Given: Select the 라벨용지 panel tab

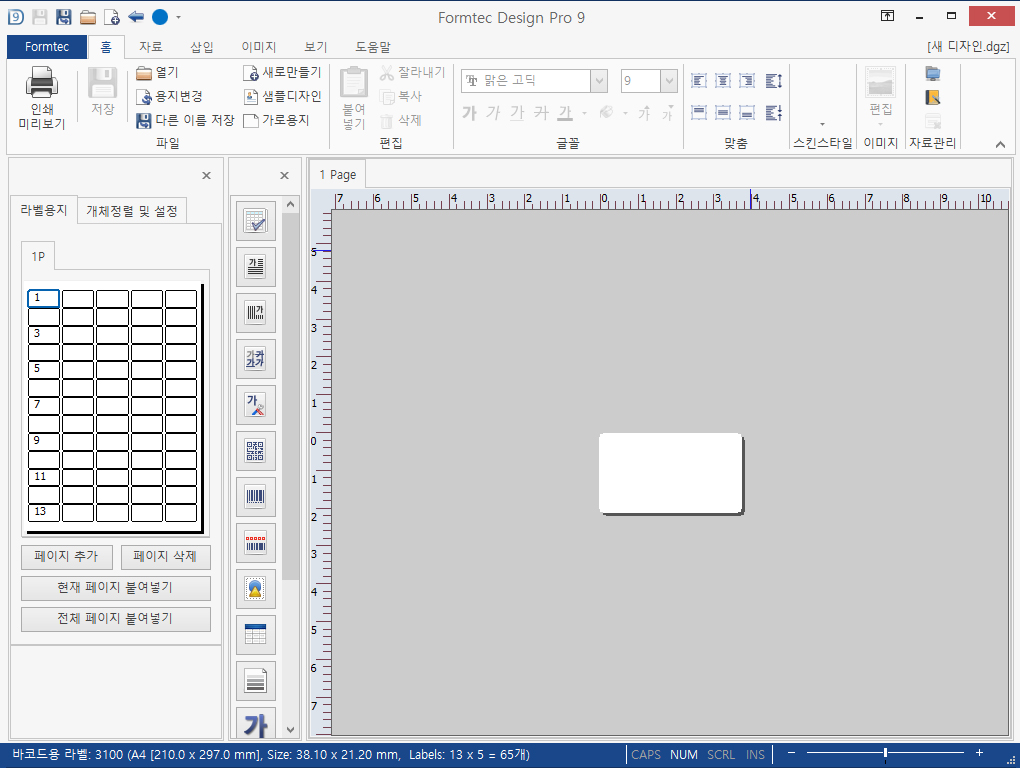Looking at the screenshot, I should coord(44,210).
